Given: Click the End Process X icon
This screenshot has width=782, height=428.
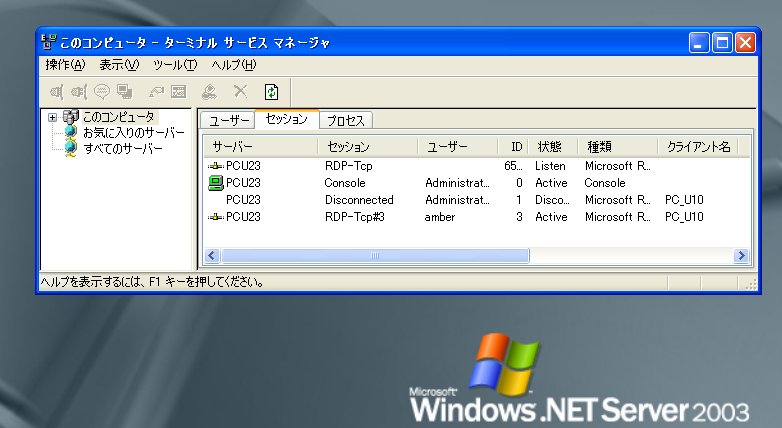Looking at the screenshot, I should [240, 91].
